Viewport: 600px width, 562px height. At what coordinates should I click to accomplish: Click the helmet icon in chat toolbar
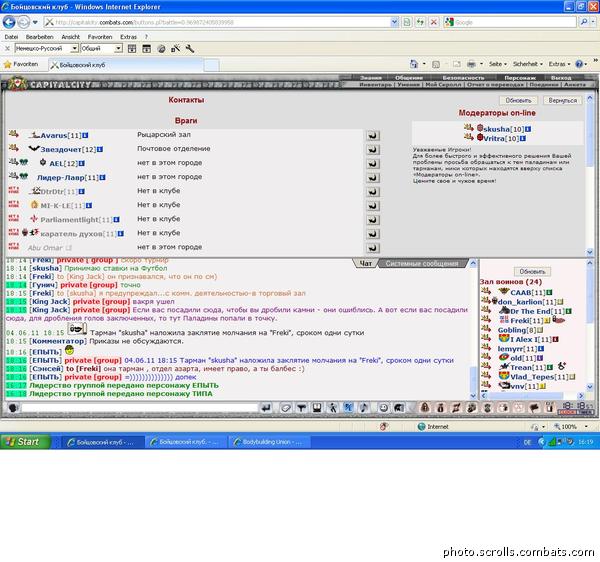tap(398, 408)
